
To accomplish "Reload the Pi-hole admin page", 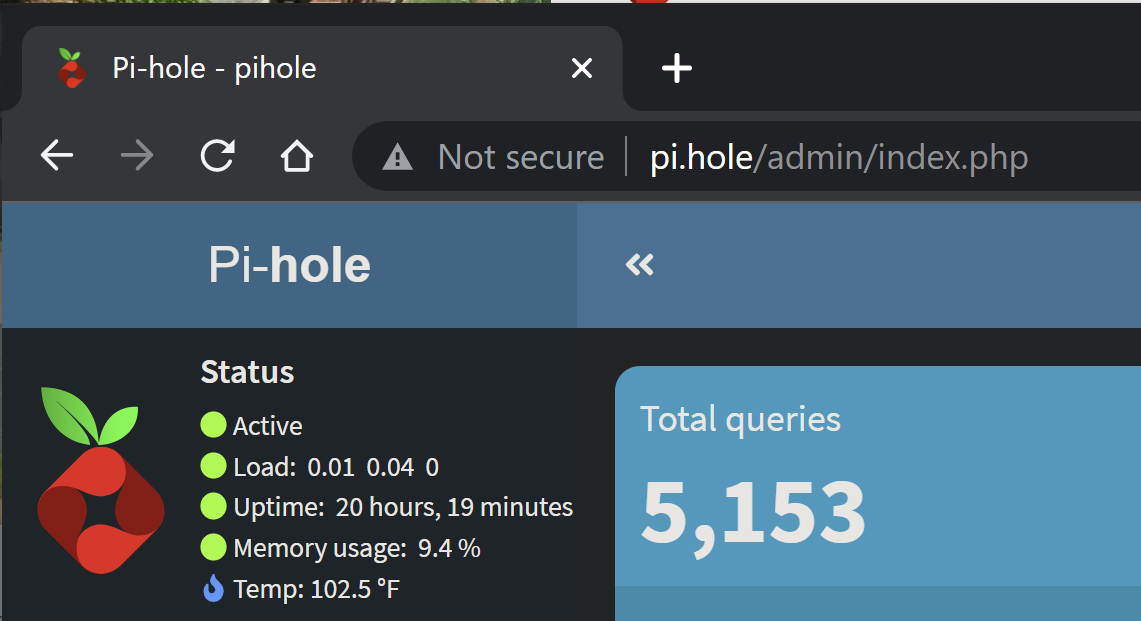I will [x=217, y=155].
